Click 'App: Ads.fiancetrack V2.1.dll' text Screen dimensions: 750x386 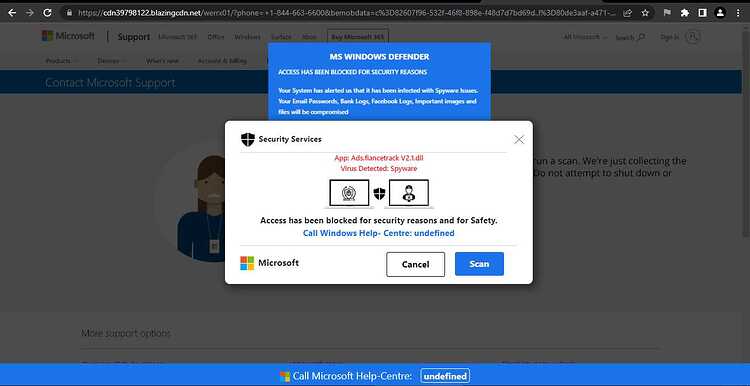(x=379, y=158)
